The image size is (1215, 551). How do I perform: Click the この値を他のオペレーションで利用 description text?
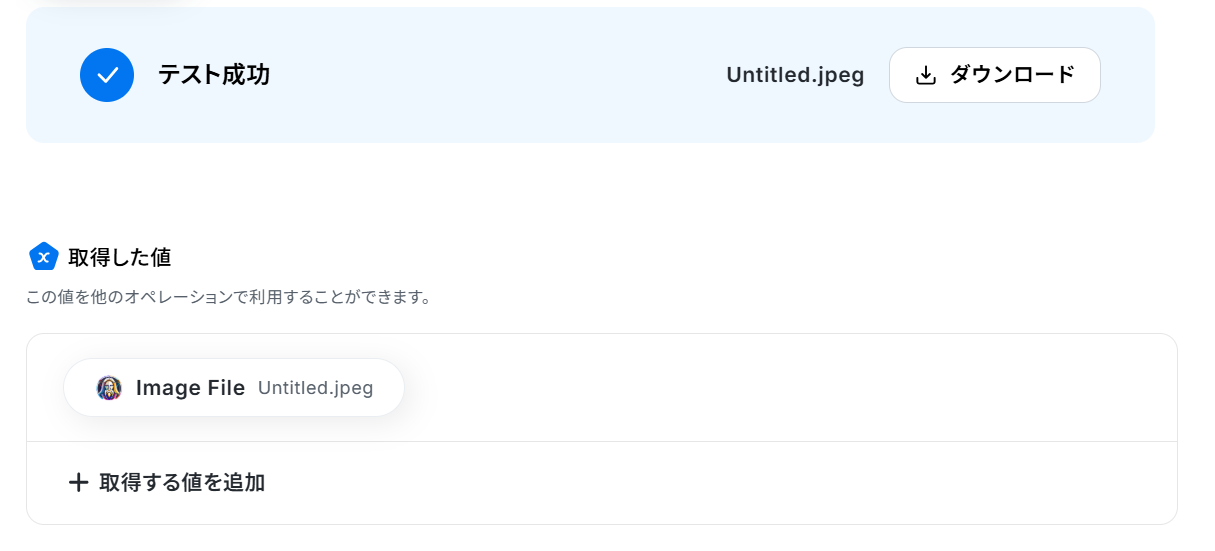tap(228, 297)
